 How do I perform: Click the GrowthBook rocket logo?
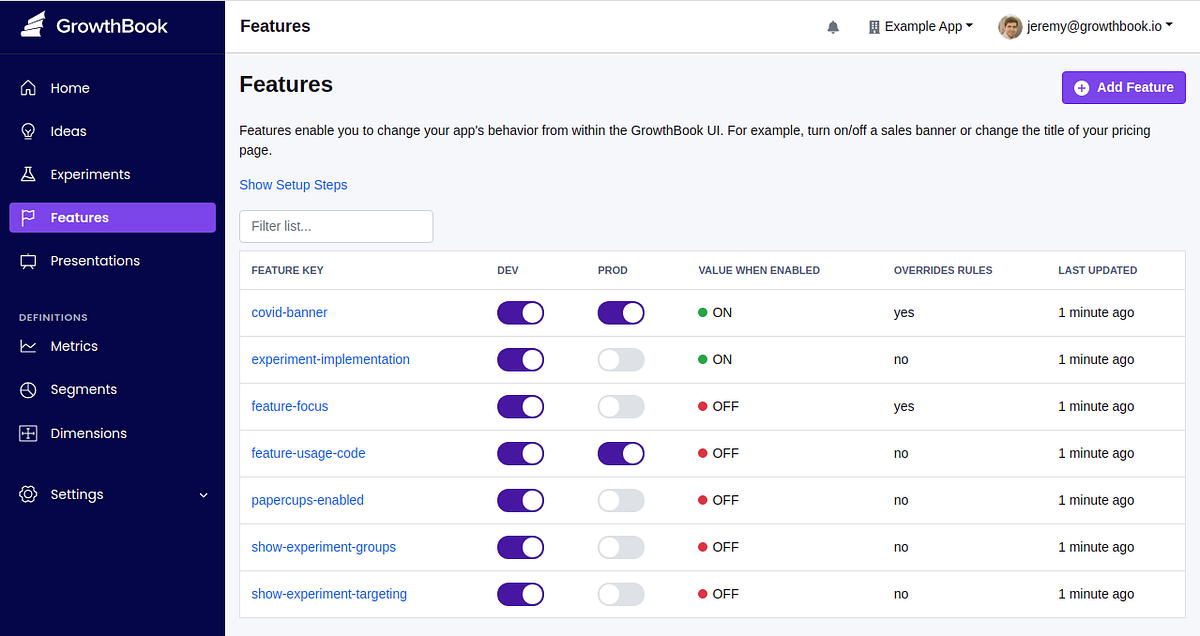point(33,24)
